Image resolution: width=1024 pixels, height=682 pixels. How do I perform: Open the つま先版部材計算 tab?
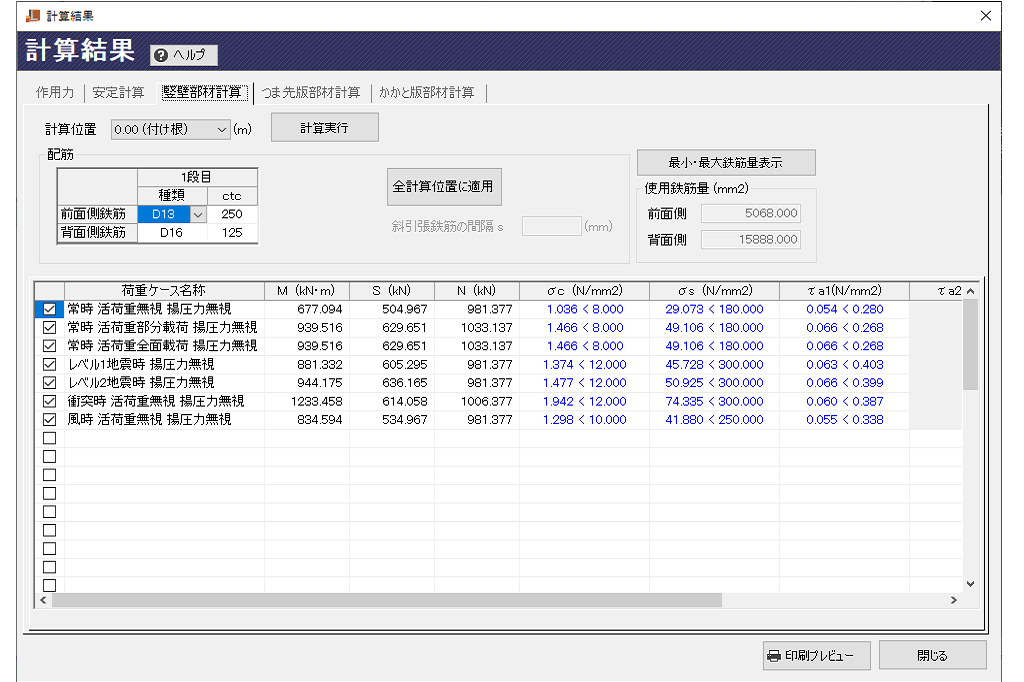pos(311,93)
